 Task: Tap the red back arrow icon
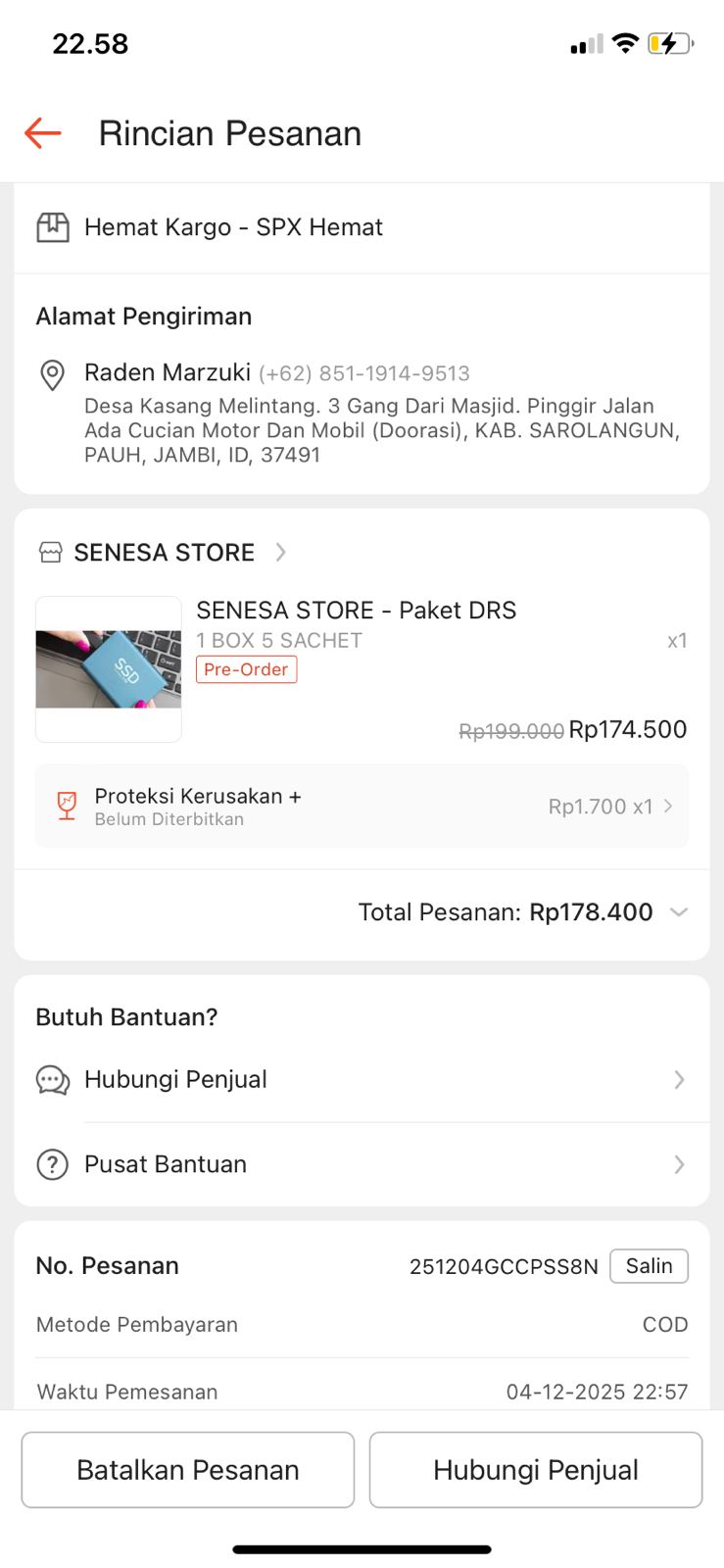[x=43, y=133]
